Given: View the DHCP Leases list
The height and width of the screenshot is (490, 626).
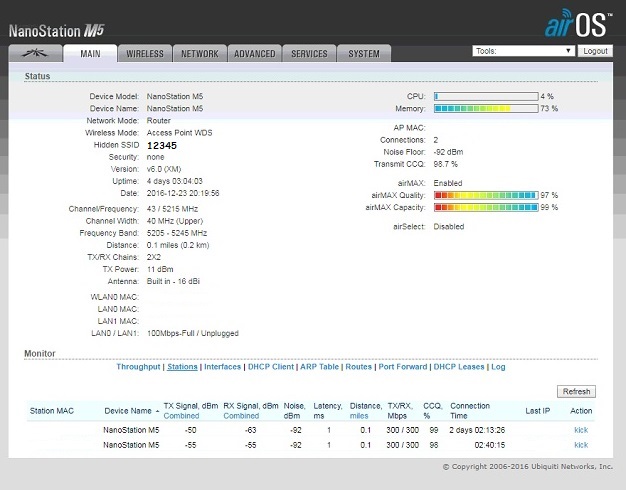Looking at the screenshot, I should pyautogui.click(x=459, y=367).
